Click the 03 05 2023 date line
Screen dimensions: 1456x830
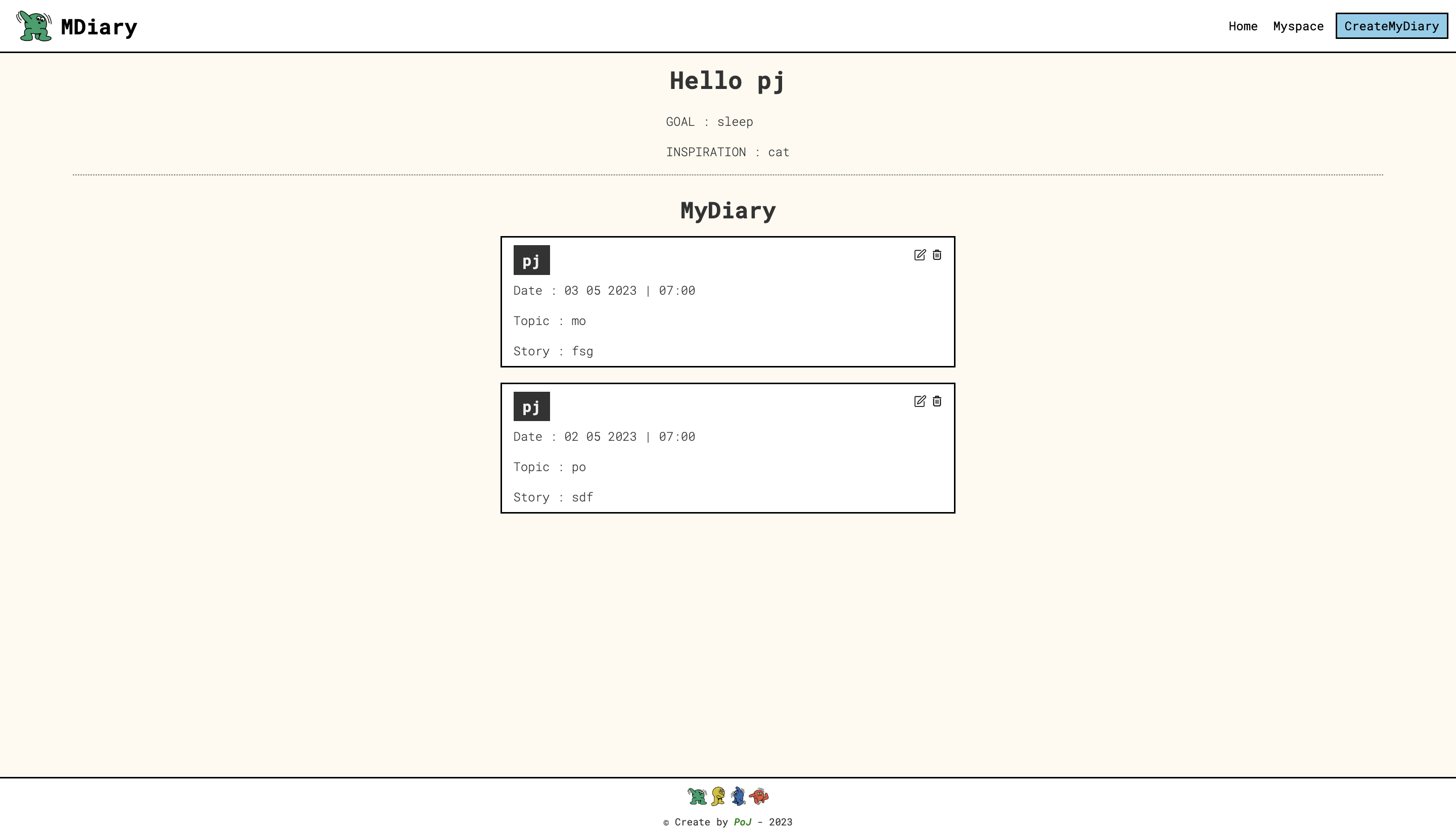pos(604,291)
